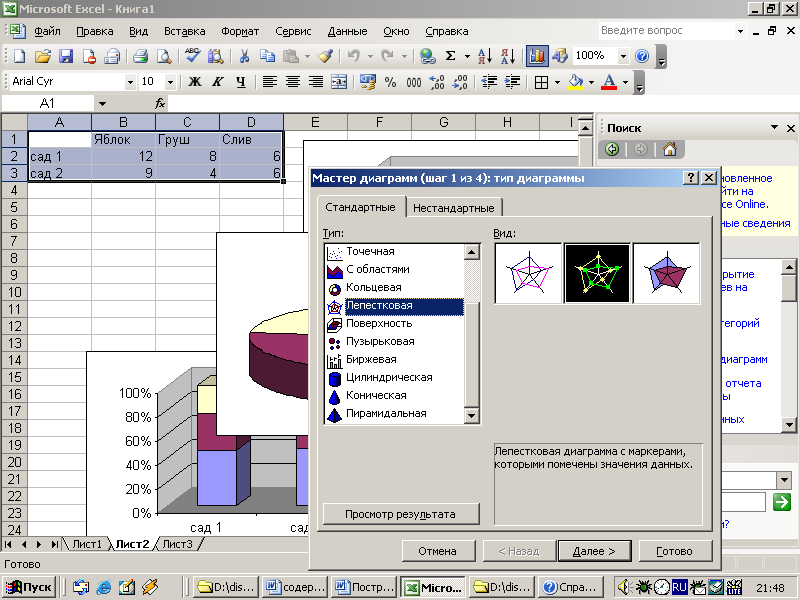This screenshot has width=800, height=600.
Task: Align cell text to the right
Action: (316, 82)
